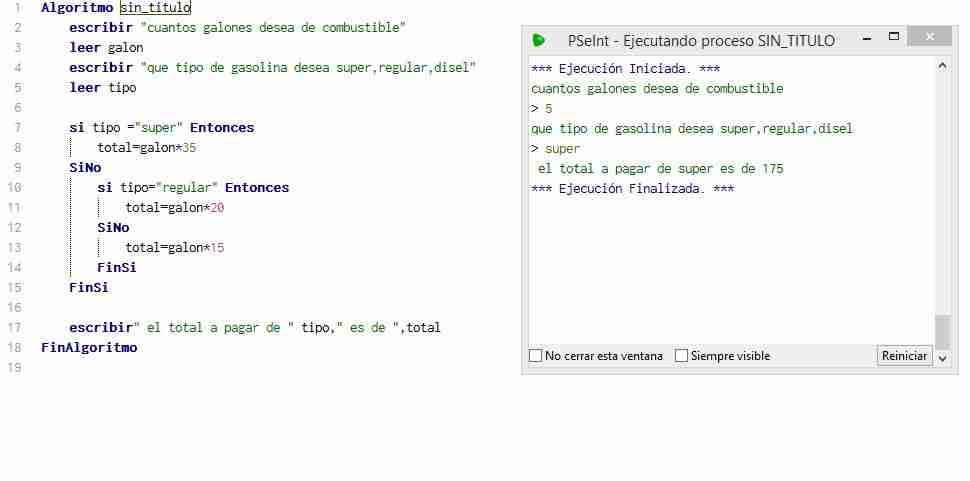Click the 'SiNo' keyword on line 9
The height and width of the screenshot is (481, 970).
point(85,168)
